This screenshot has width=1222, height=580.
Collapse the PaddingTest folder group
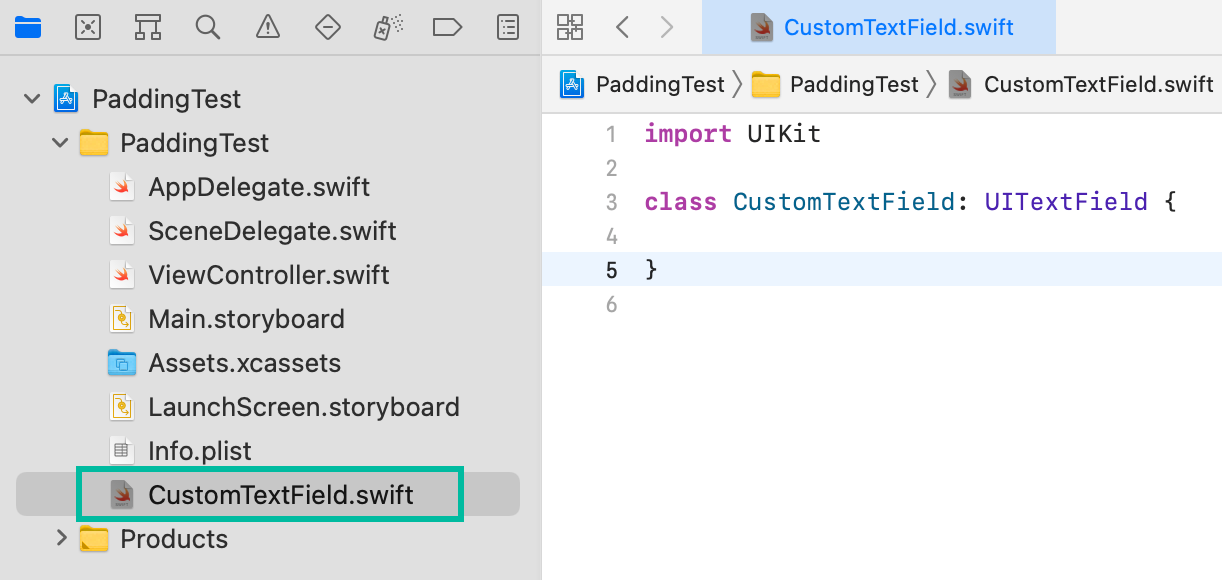pyautogui.click(x=60, y=143)
